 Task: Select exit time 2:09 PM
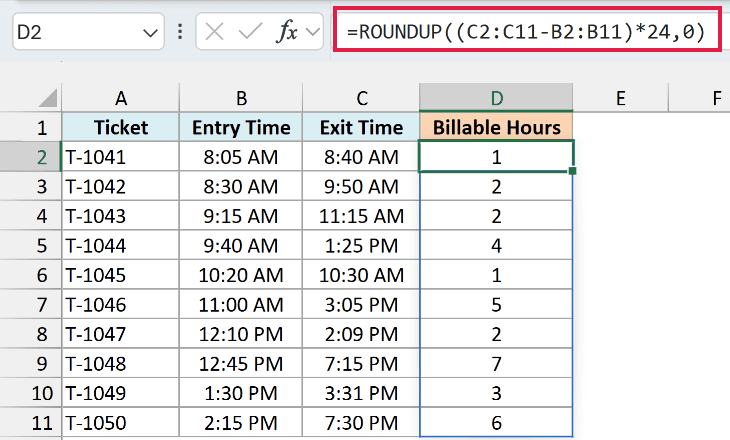(361, 334)
